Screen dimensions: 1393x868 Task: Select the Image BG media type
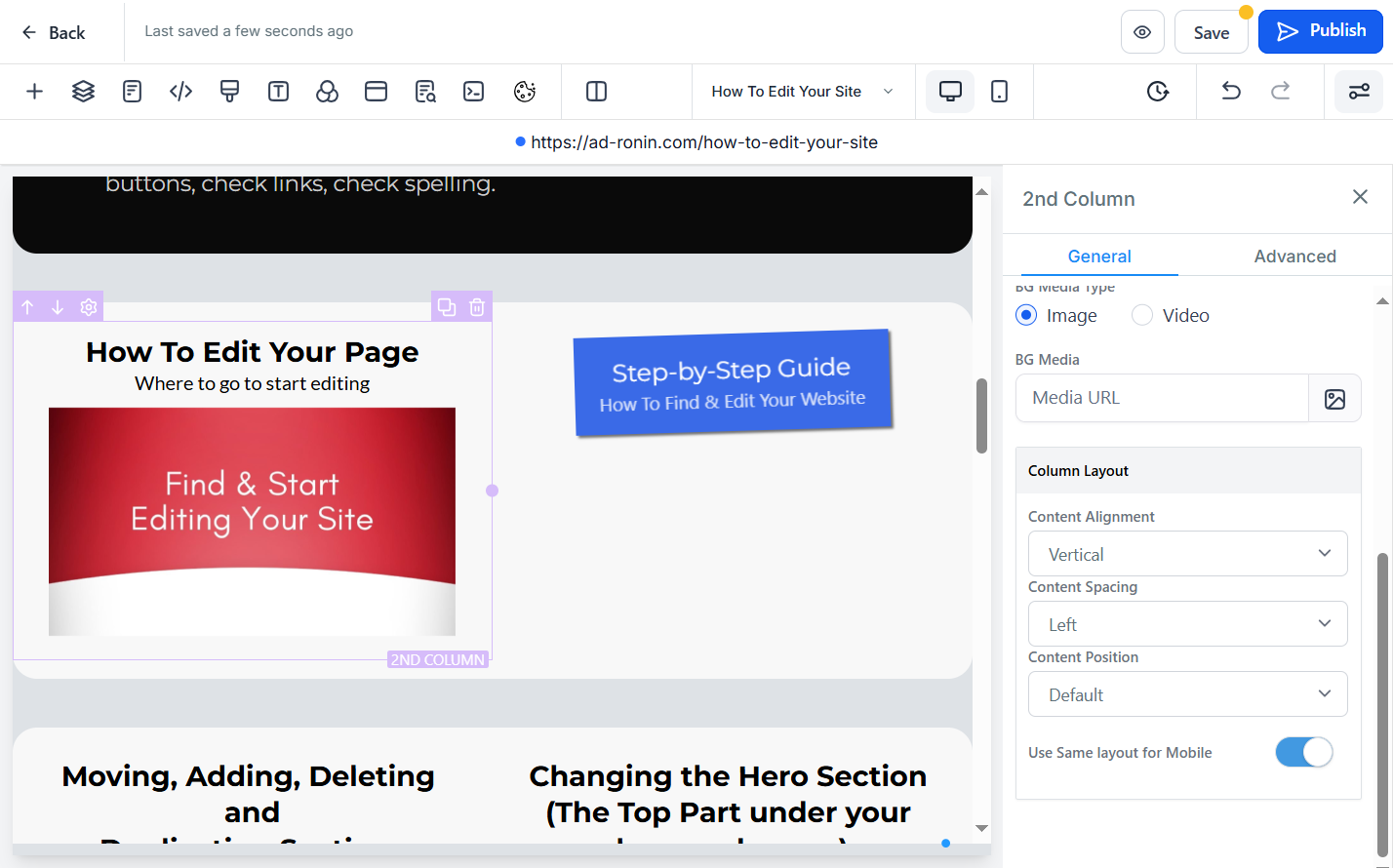(1026, 315)
